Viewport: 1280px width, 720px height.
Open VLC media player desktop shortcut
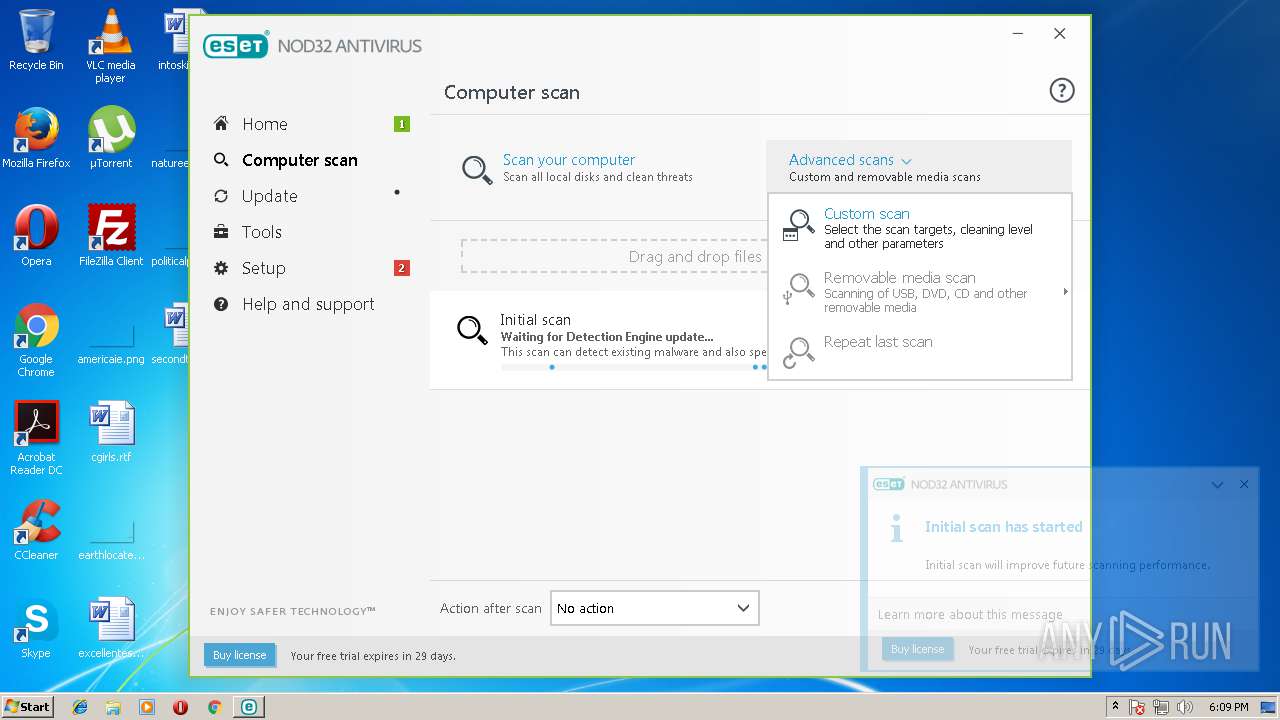110,46
